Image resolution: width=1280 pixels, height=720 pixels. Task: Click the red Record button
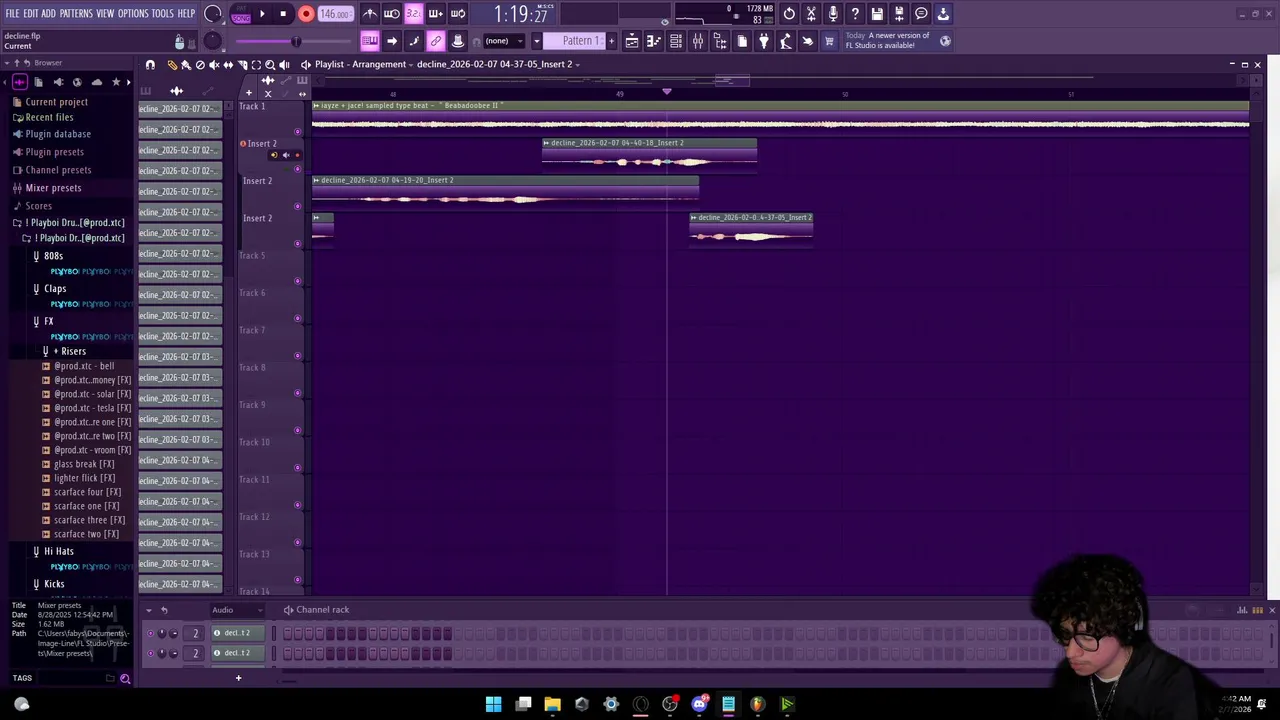306,14
